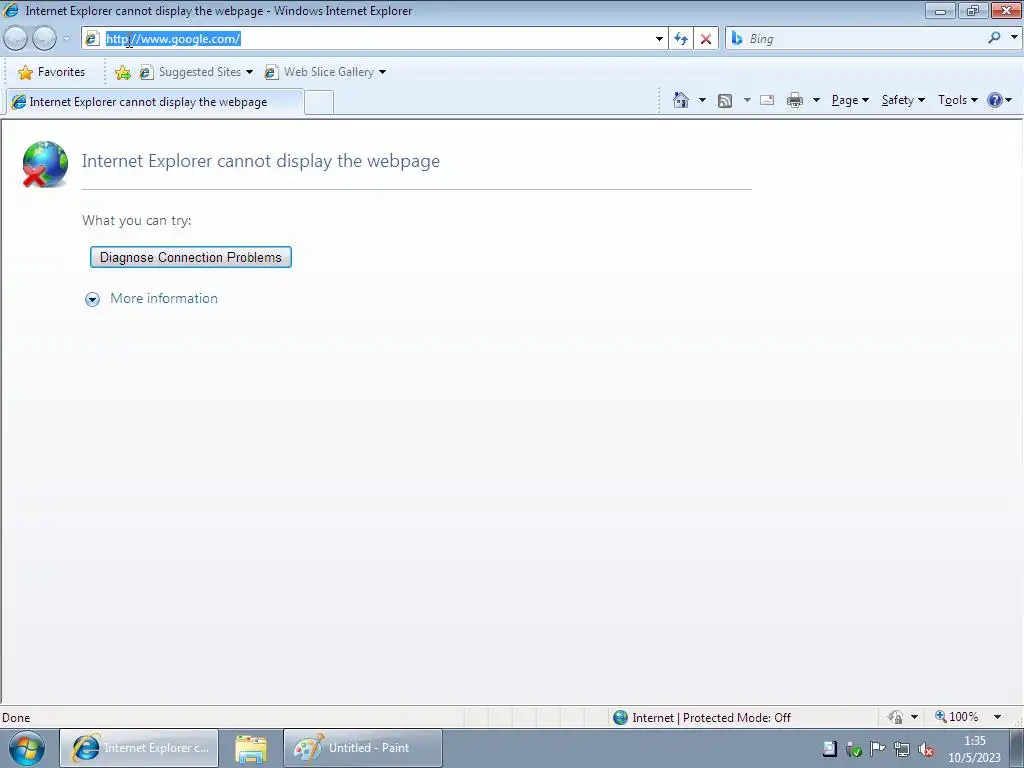
Task: Expand the address bar autocomplete dropdown
Action: pyautogui.click(x=659, y=39)
